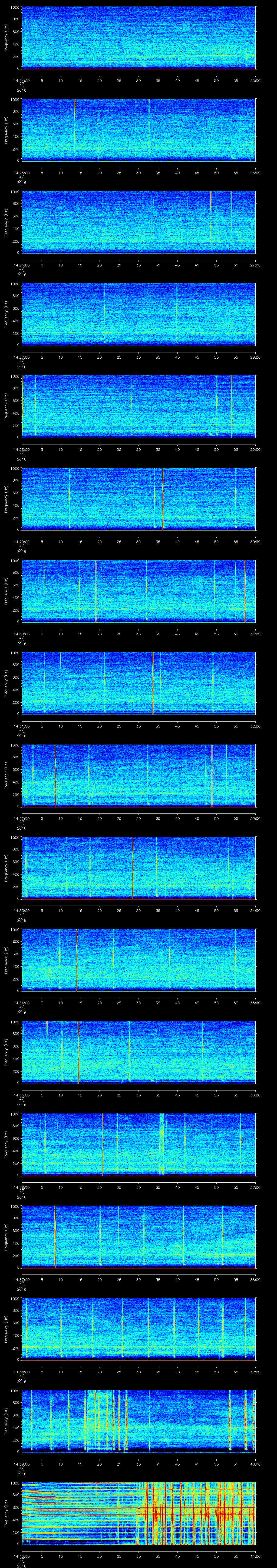This screenshot has width=277, height=1568.
Task: Open the spectrogram for minute 14:36:00
Action: 139,1144
